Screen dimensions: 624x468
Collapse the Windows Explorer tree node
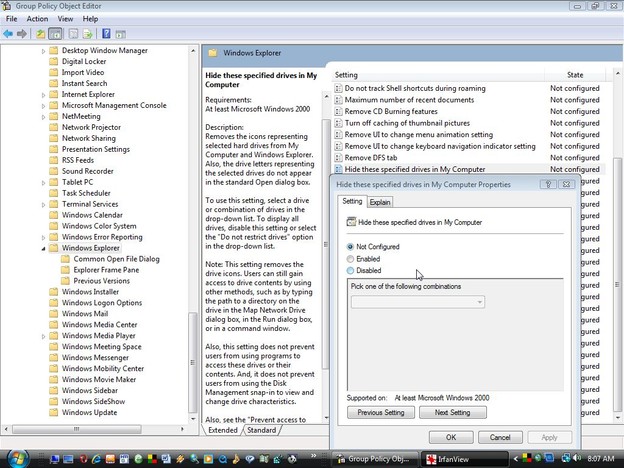pyautogui.click(x=43, y=248)
